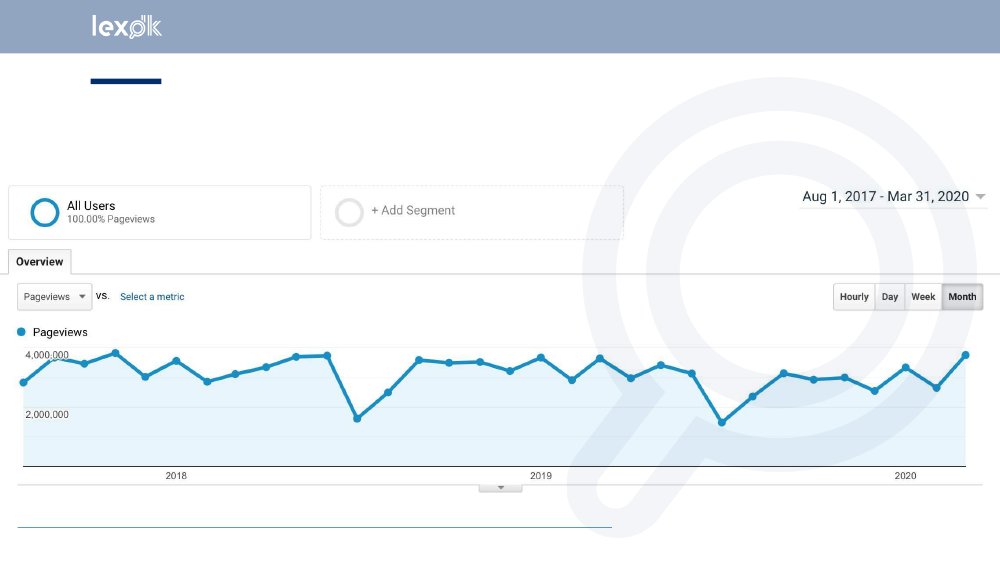Open the date range picker dropdown
The image size is (1000, 563).
click(x=893, y=197)
